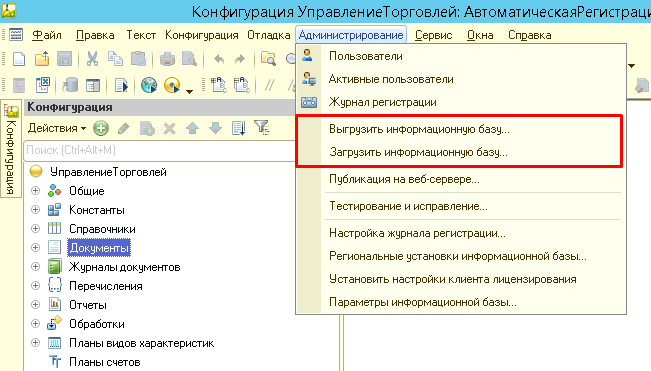Click the green Add plus icon
Viewport: 651px width, 371px height.
[x=100, y=128]
